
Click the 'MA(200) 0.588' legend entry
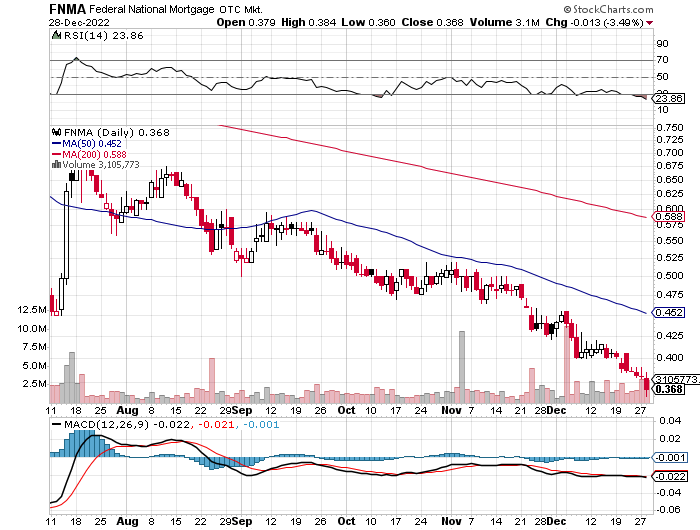point(94,154)
